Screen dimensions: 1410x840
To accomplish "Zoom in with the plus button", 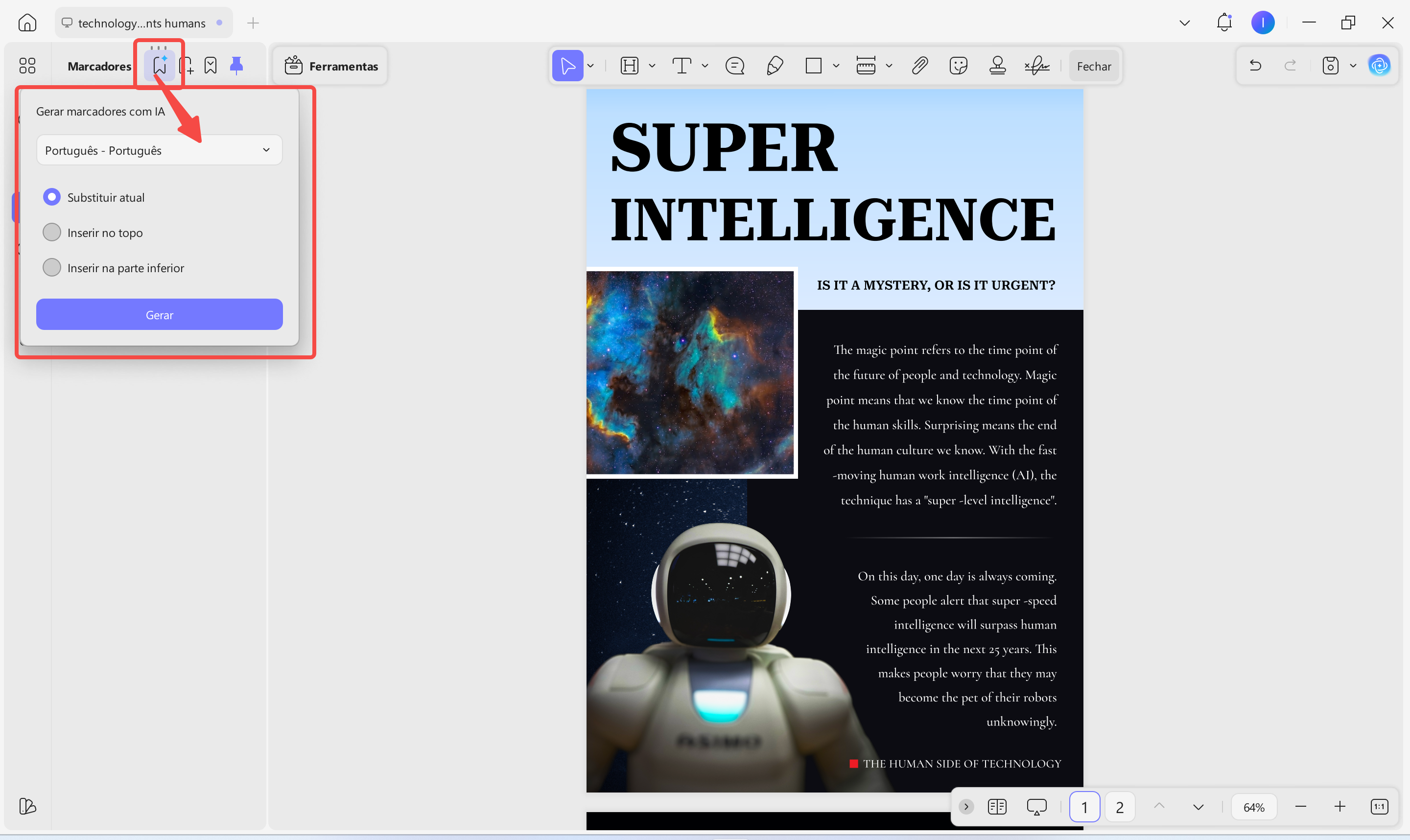I will 1339,807.
